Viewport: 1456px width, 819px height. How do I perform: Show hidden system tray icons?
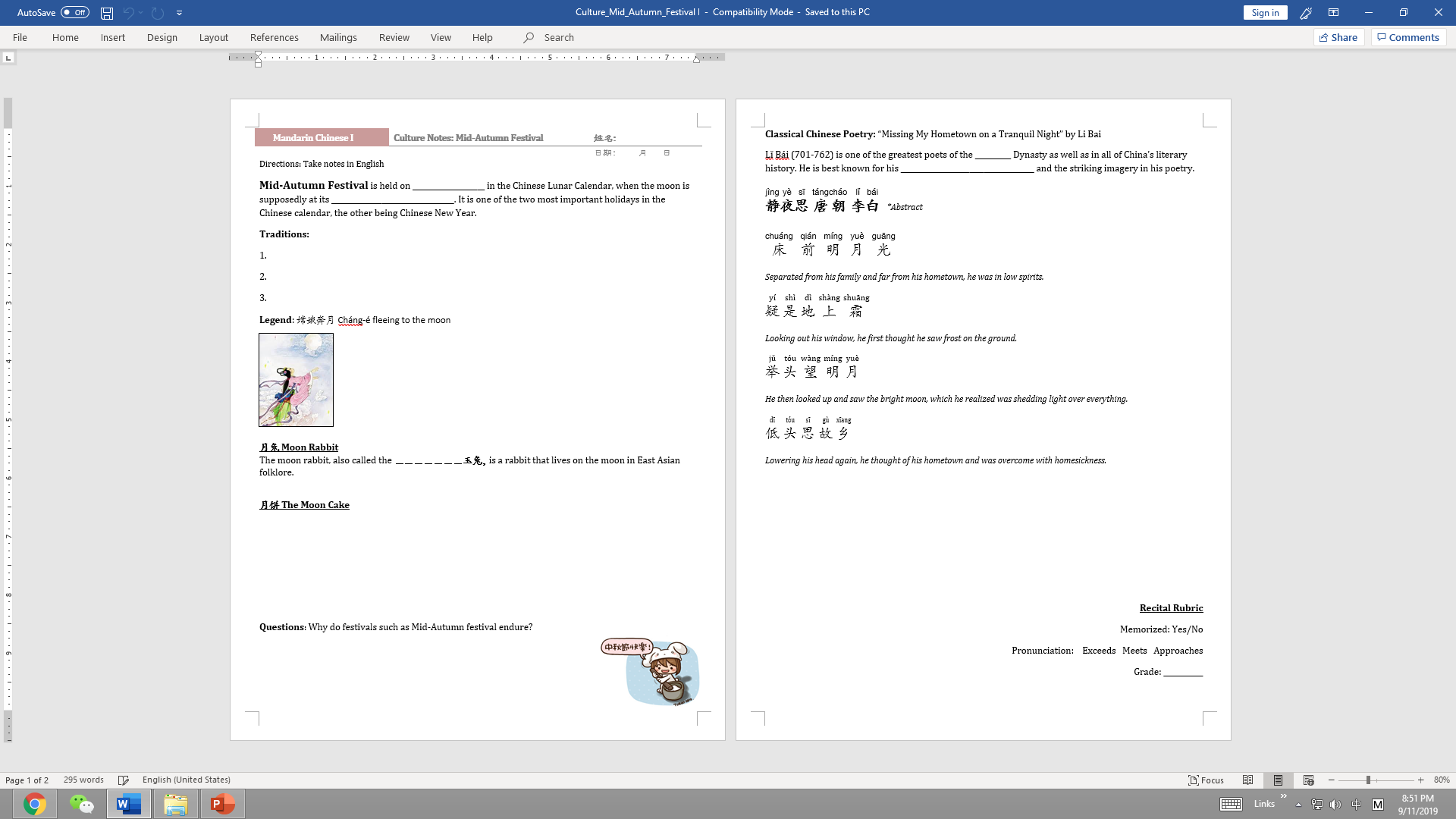coord(1298,805)
